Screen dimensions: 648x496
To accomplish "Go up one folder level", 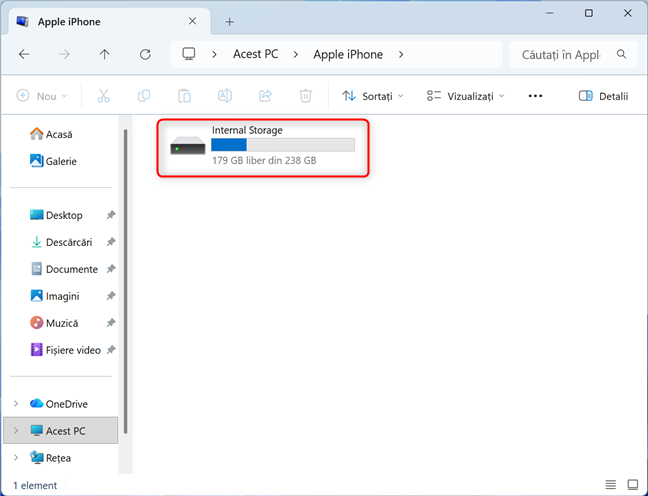I will [105, 54].
